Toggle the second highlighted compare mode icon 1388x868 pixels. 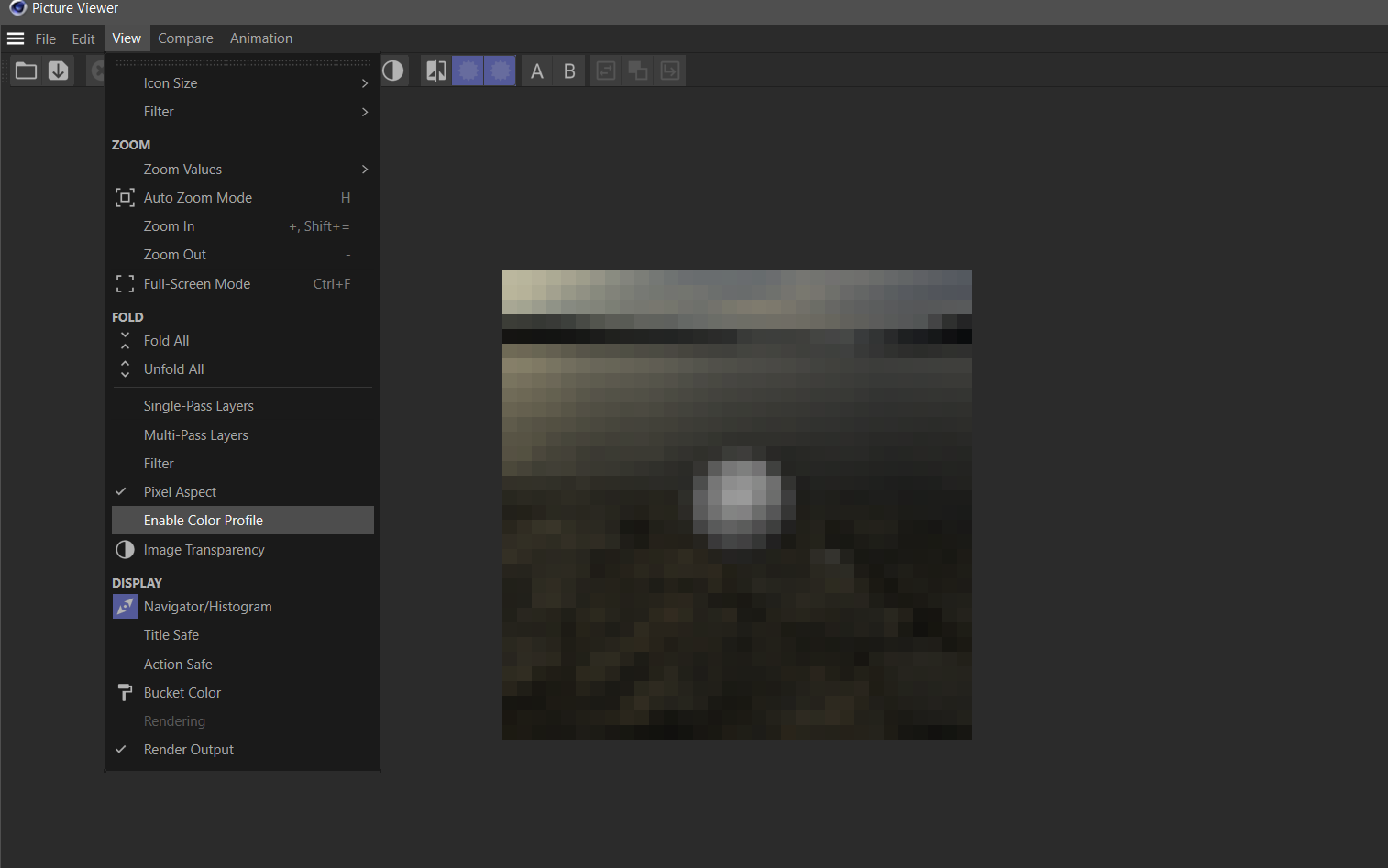coord(501,71)
